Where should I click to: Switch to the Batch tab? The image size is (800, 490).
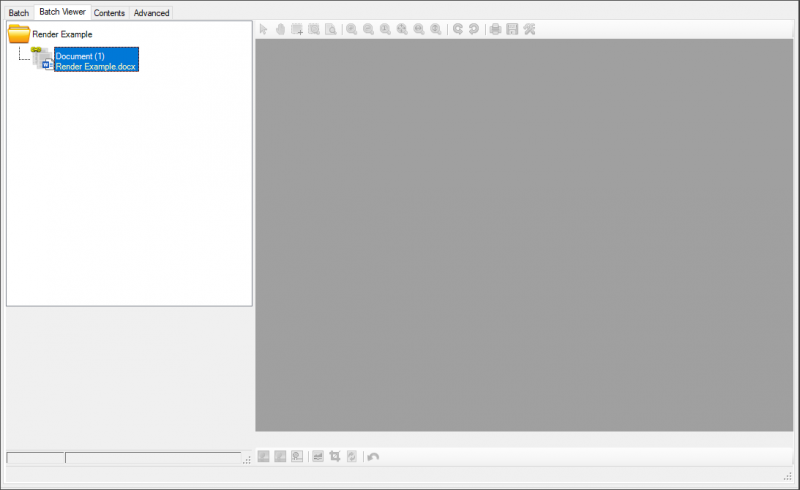pyautogui.click(x=19, y=13)
